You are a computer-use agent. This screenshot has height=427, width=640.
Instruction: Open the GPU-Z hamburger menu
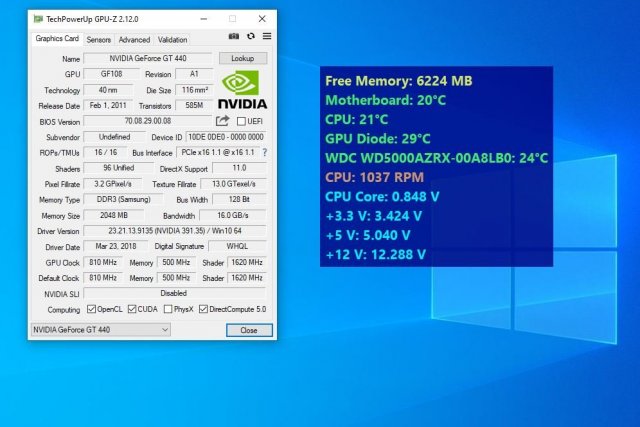(x=267, y=36)
